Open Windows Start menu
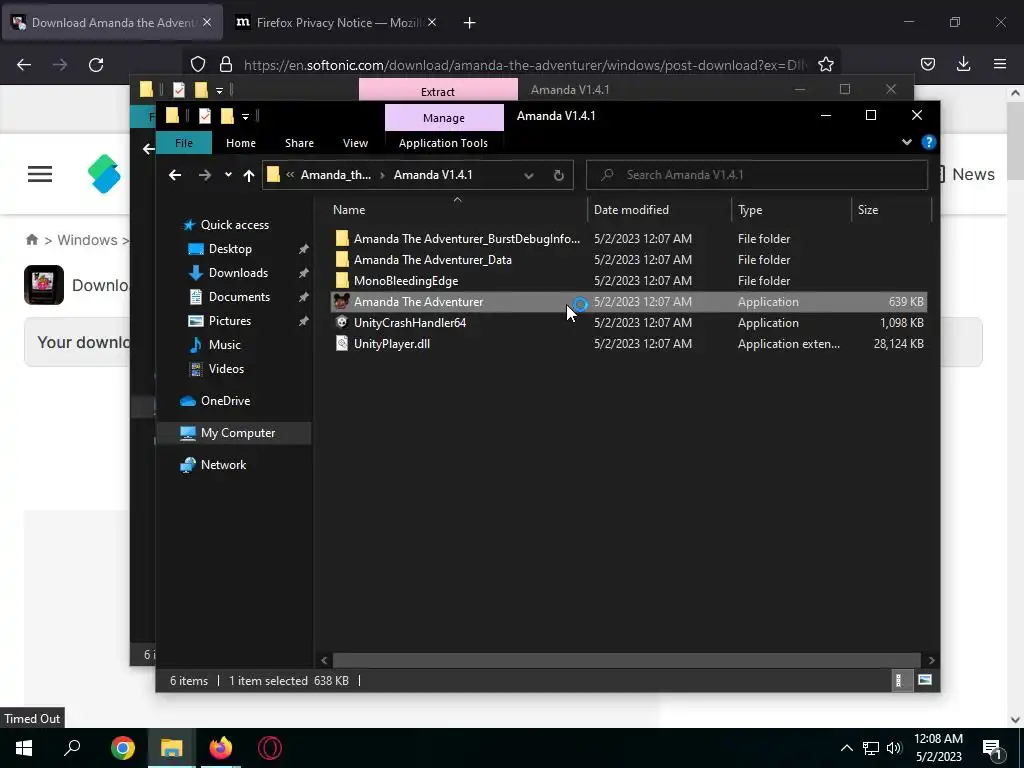 coord(24,748)
